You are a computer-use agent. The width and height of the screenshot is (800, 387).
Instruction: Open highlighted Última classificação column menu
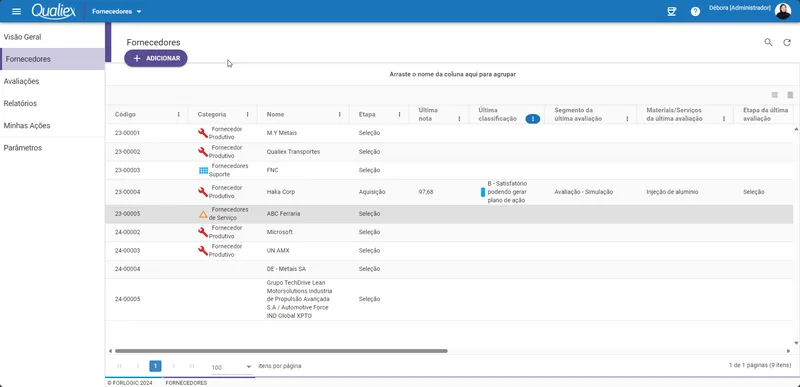[x=533, y=118]
